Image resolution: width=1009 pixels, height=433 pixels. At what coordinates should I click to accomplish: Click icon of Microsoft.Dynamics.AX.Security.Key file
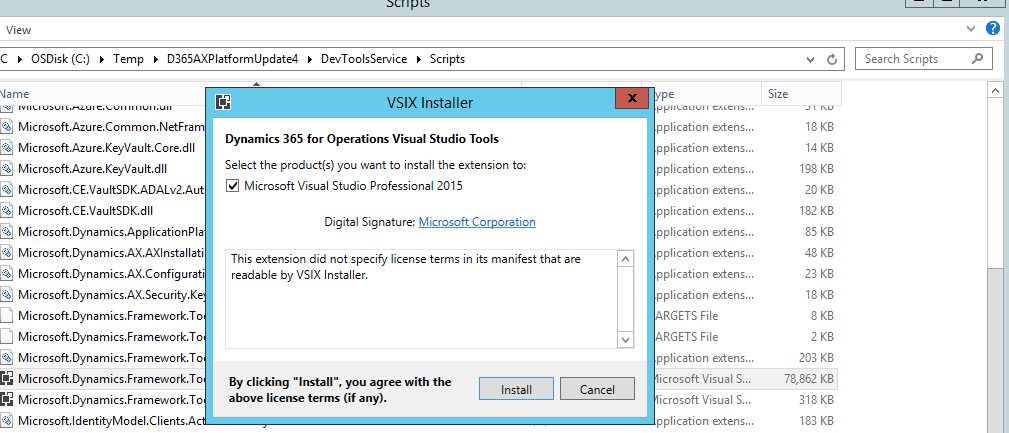(6, 295)
